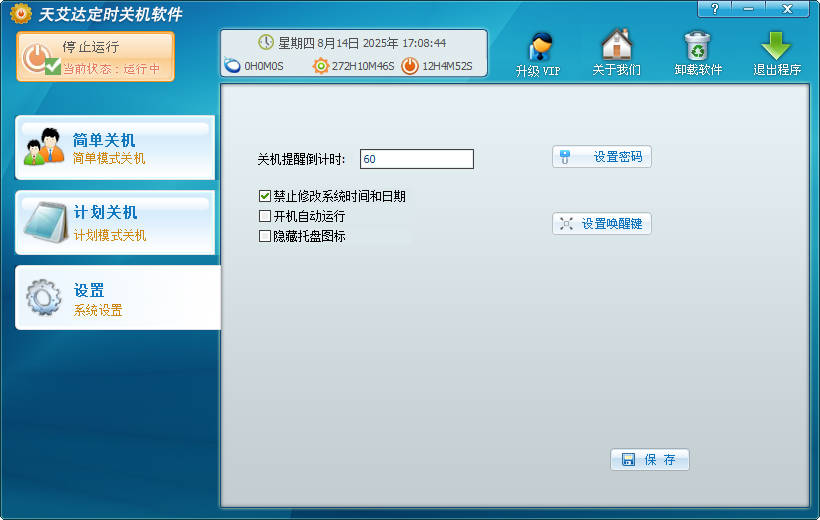Click the uninstall software (卸载软件) trash icon
The image size is (820, 520).
[x=698, y=54]
